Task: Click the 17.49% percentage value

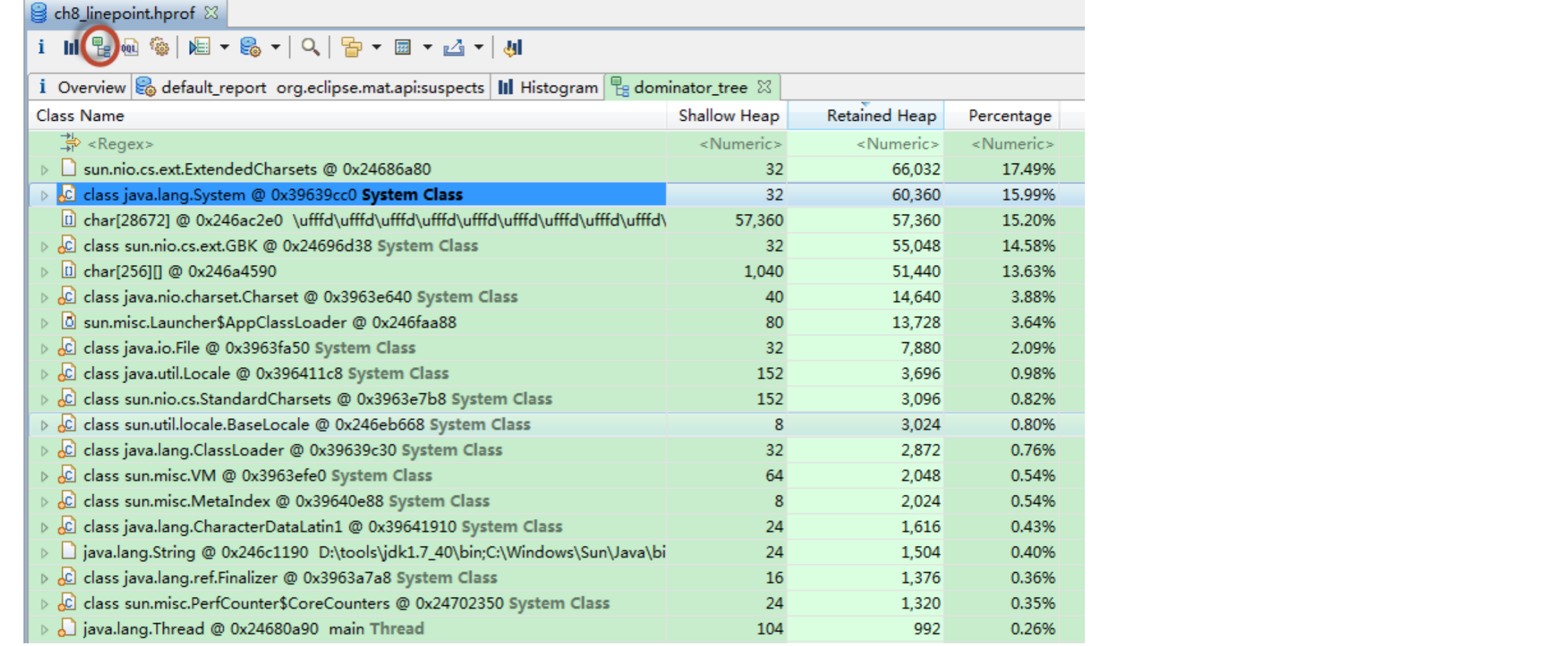Action: (1028, 170)
